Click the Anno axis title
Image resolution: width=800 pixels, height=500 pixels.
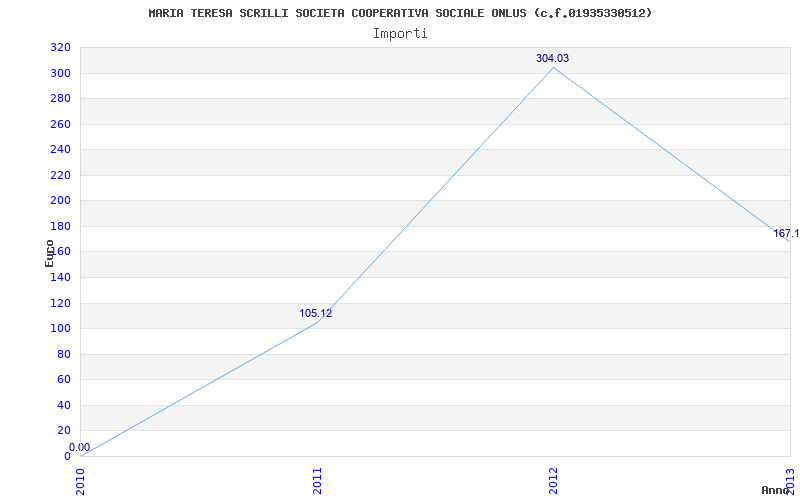[x=775, y=490]
